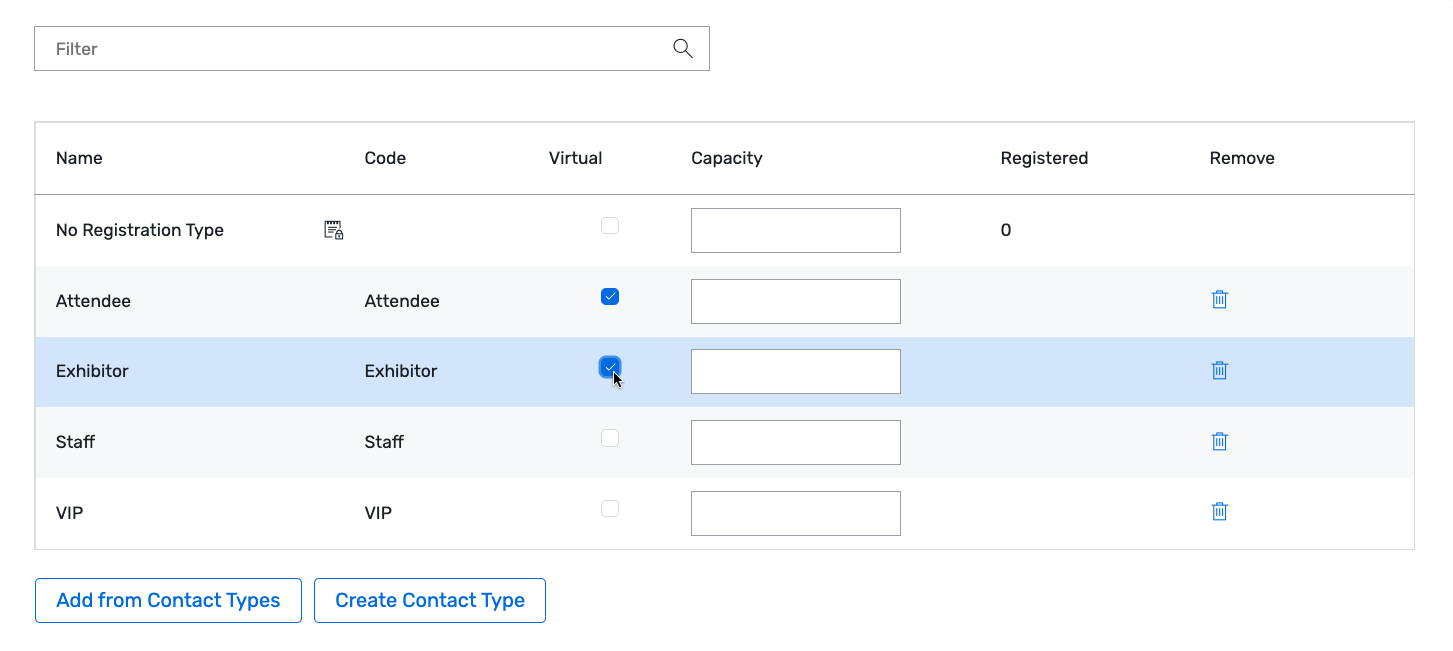Click the Capacity column header

click(727, 158)
